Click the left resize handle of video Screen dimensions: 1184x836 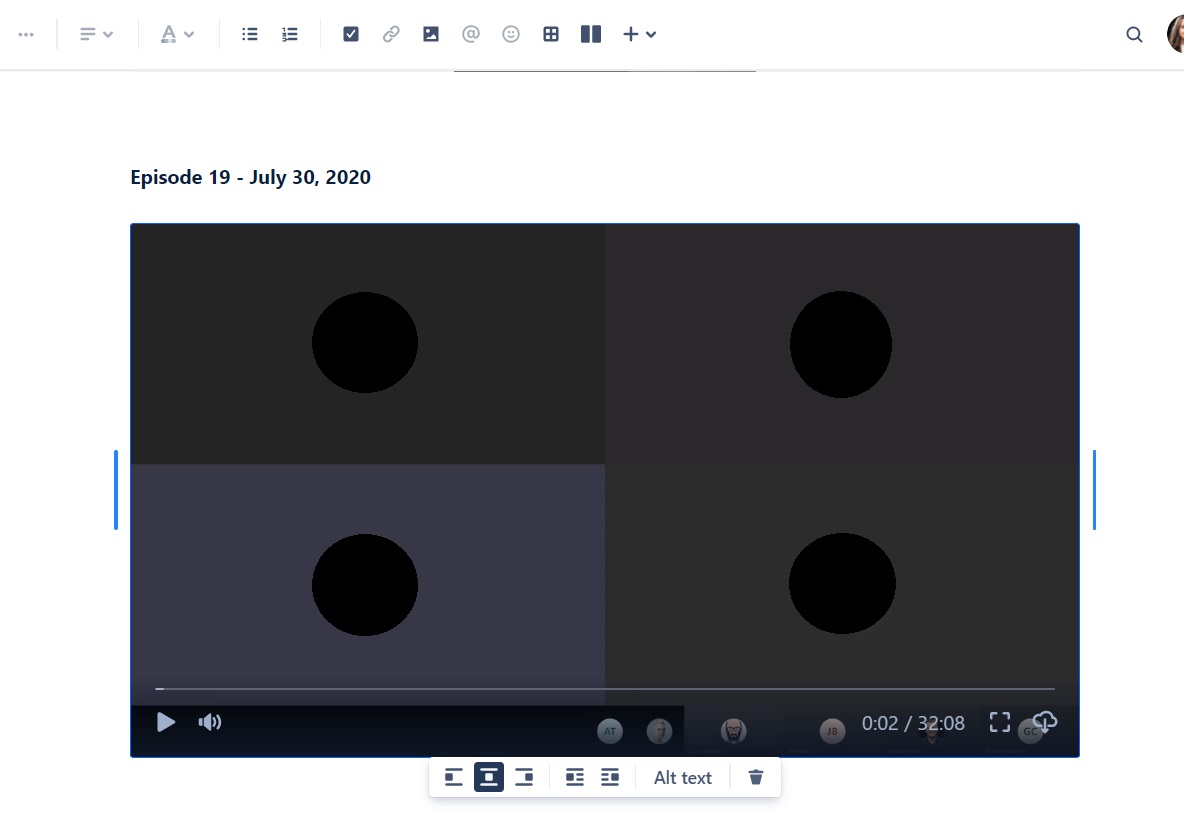point(116,490)
